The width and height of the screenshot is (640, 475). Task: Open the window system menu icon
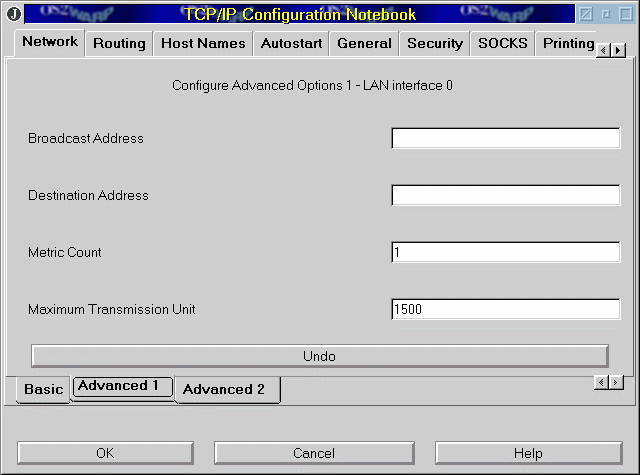(14, 14)
